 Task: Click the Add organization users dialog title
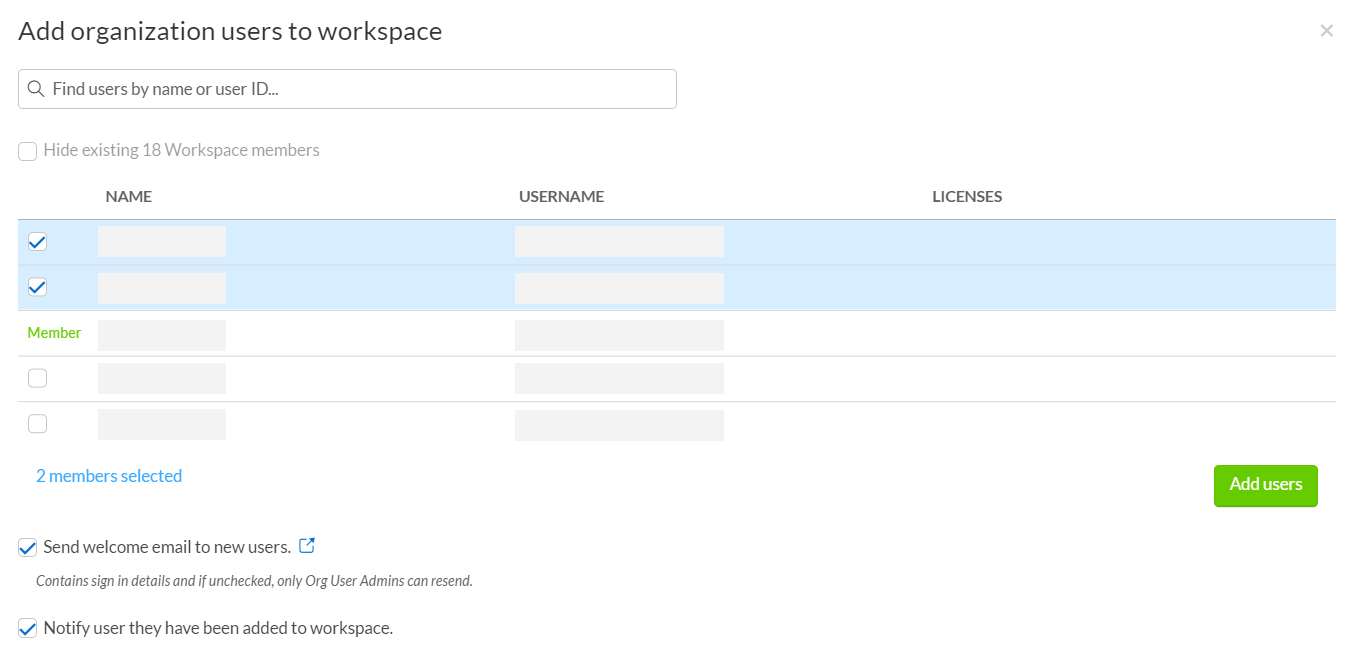[229, 31]
